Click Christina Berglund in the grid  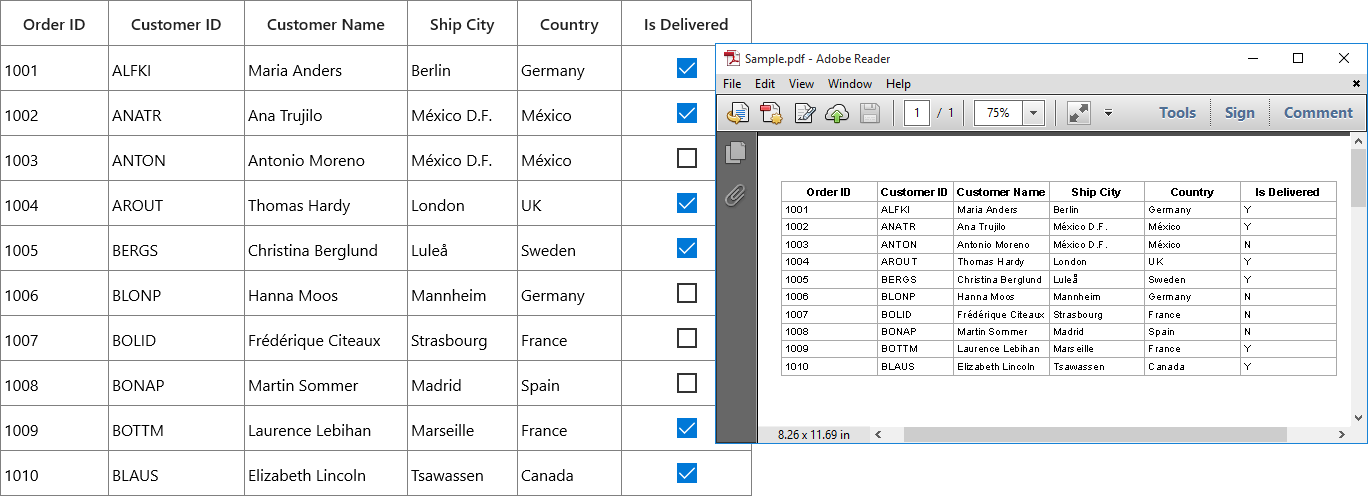326,248
